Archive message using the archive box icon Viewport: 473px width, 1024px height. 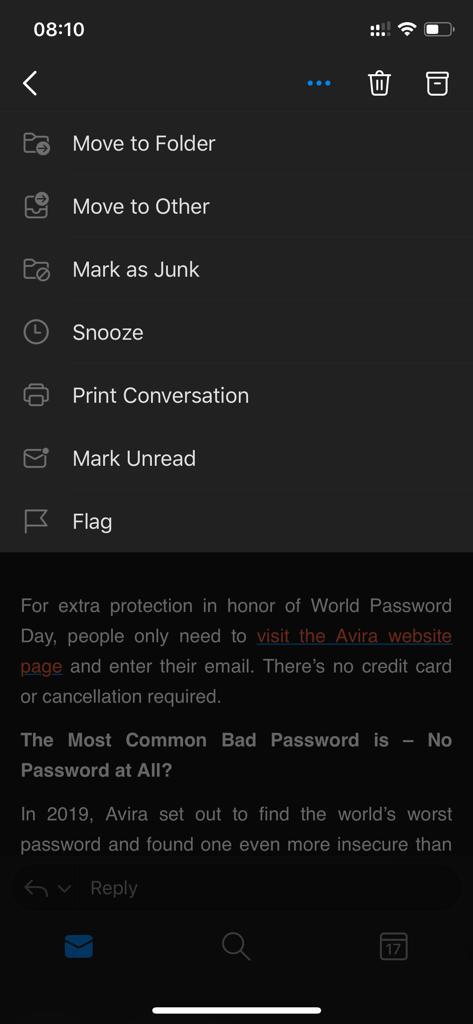click(438, 84)
